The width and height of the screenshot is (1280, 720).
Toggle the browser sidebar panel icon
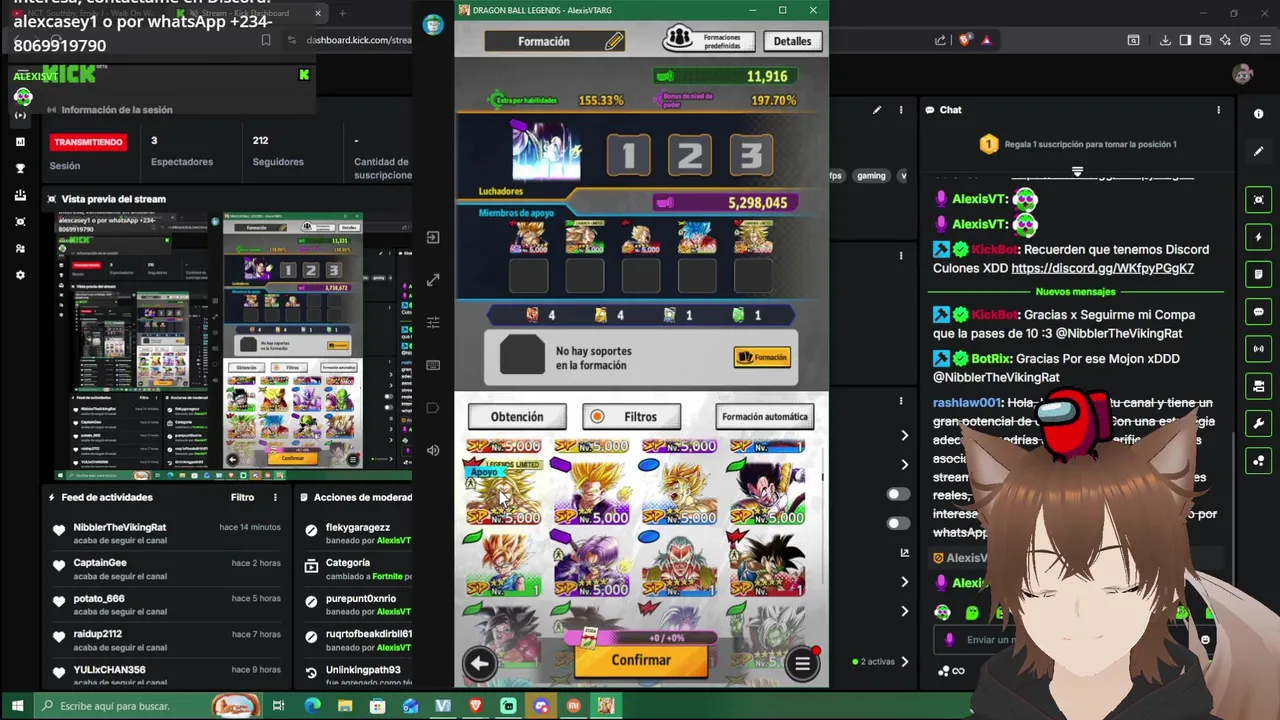tap(1185, 40)
